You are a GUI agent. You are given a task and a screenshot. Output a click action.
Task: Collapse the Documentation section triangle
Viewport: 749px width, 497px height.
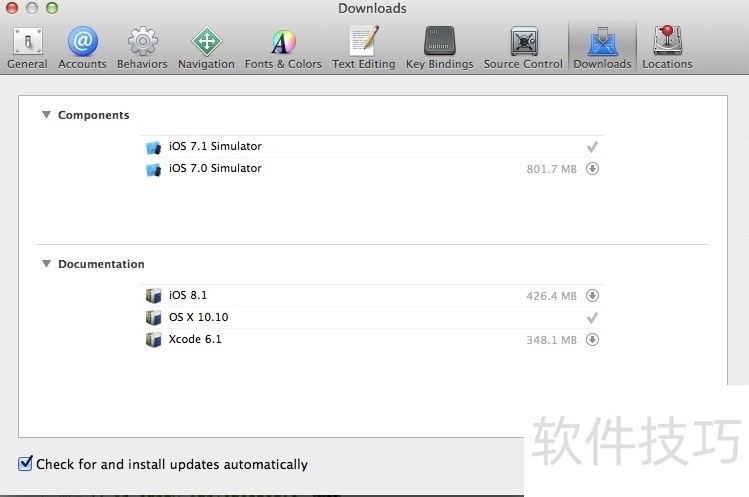pos(46,264)
